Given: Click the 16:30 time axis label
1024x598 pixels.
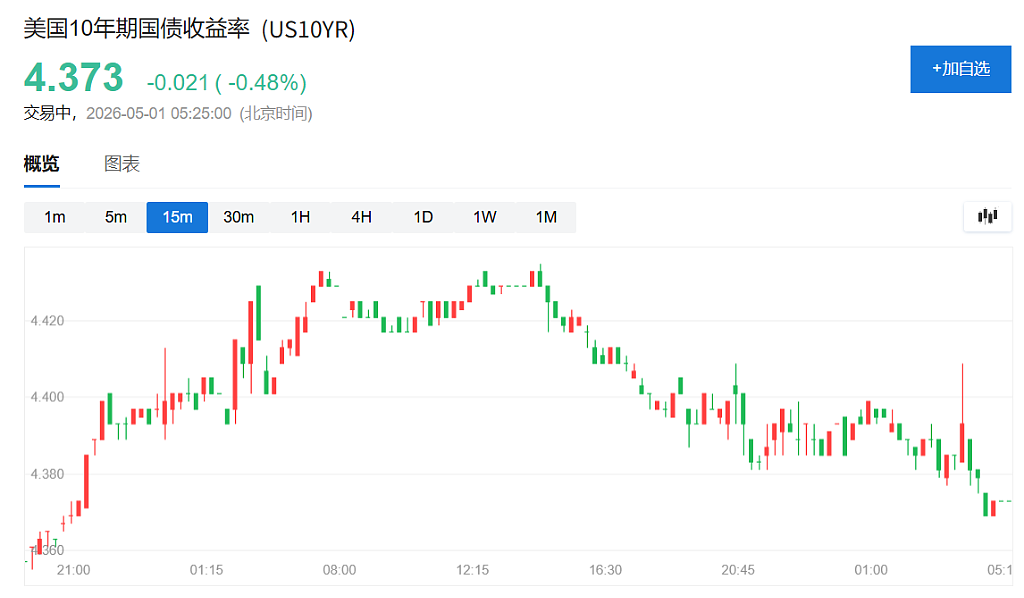Looking at the screenshot, I should click(605, 570).
